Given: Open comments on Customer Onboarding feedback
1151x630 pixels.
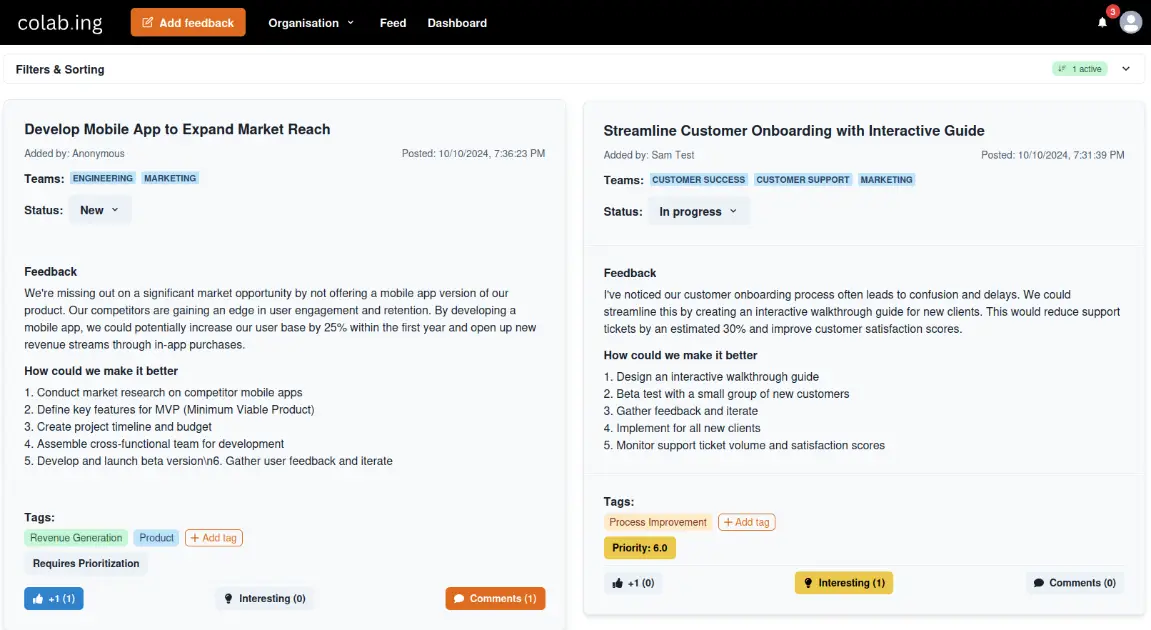Looking at the screenshot, I should click(1074, 583).
